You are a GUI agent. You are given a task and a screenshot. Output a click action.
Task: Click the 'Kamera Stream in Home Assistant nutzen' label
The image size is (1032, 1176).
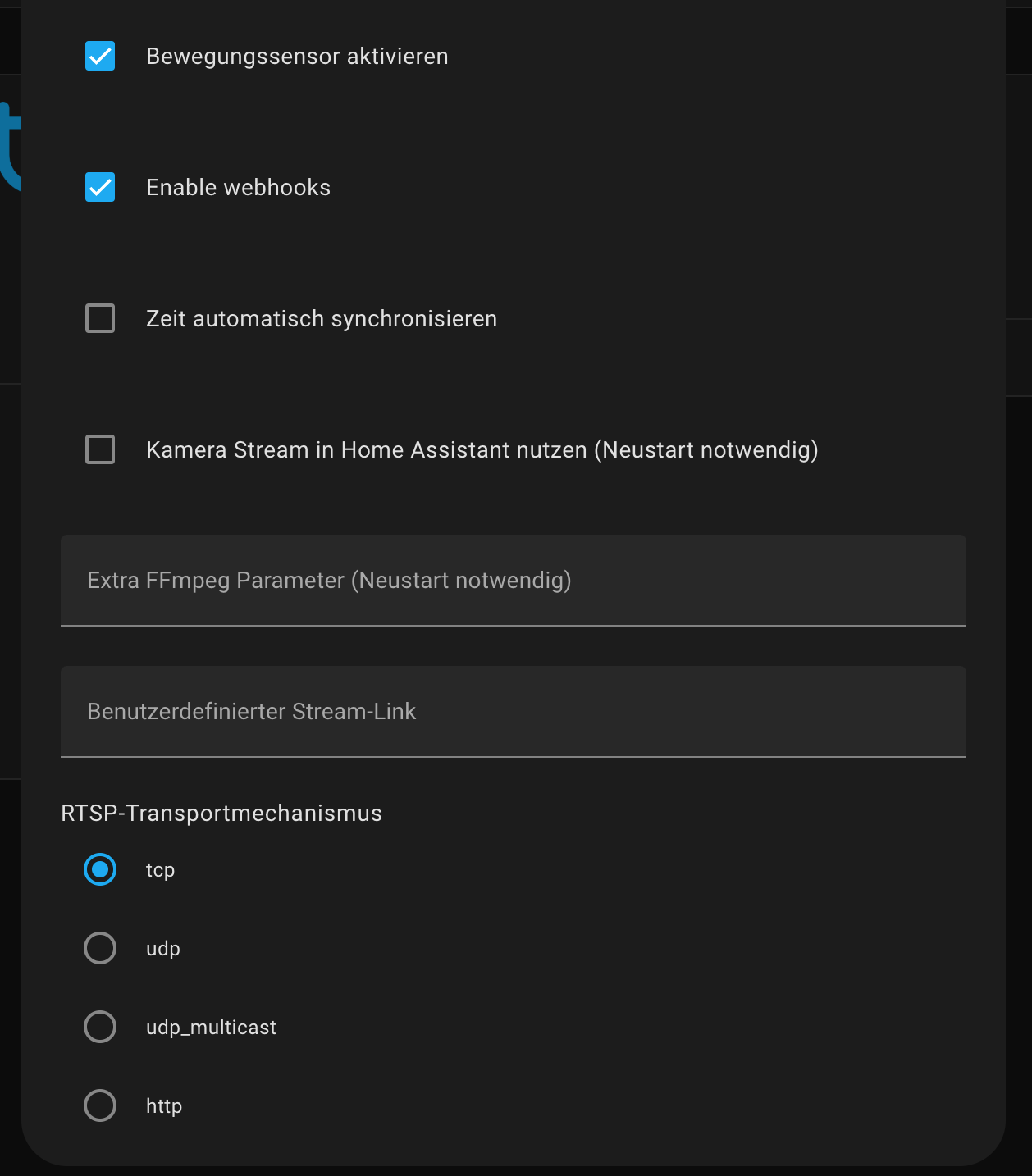coord(482,450)
